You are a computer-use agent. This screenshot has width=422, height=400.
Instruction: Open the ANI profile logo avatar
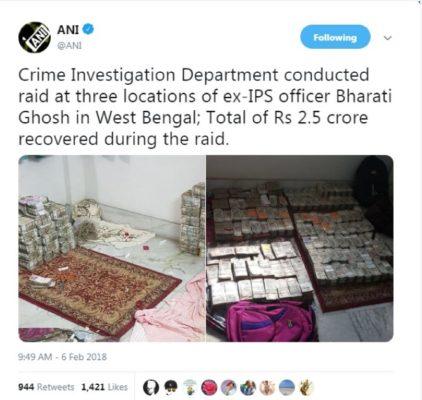click(34, 37)
